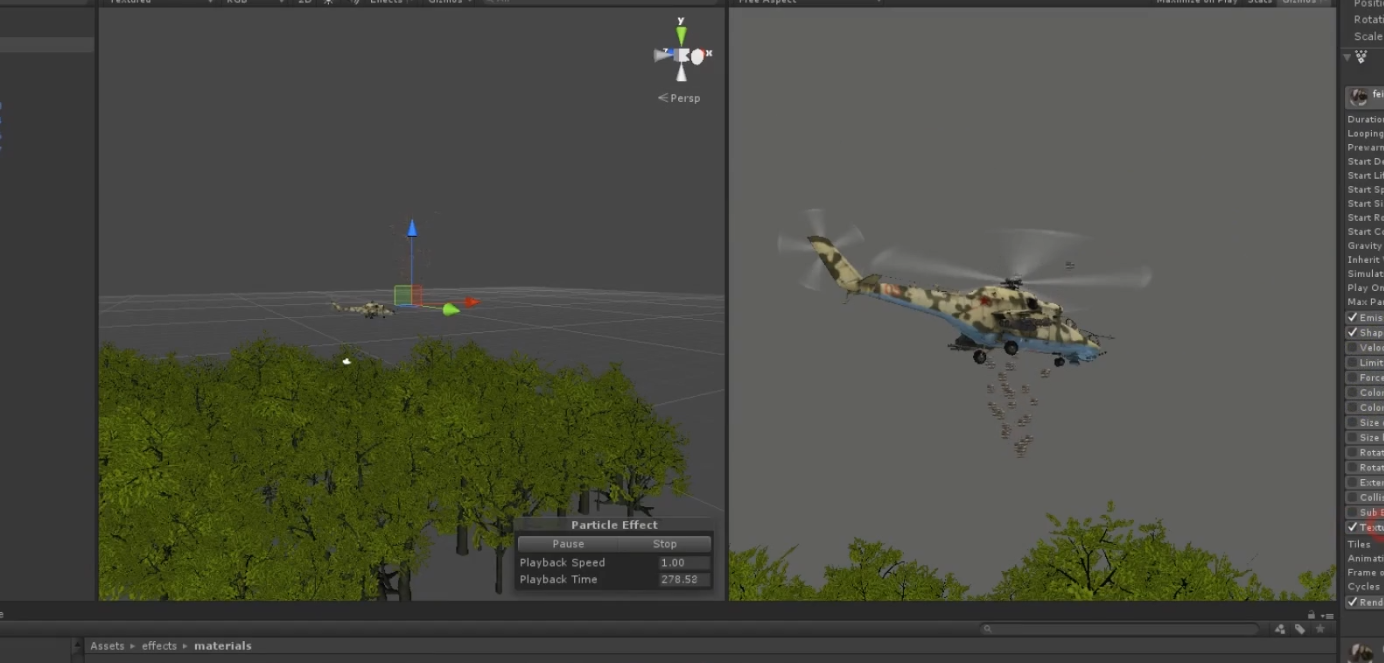The image size is (1384, 663).
Task: Grab the red move arrow handle
Action: pyautogui.click(x=471, y=301)
